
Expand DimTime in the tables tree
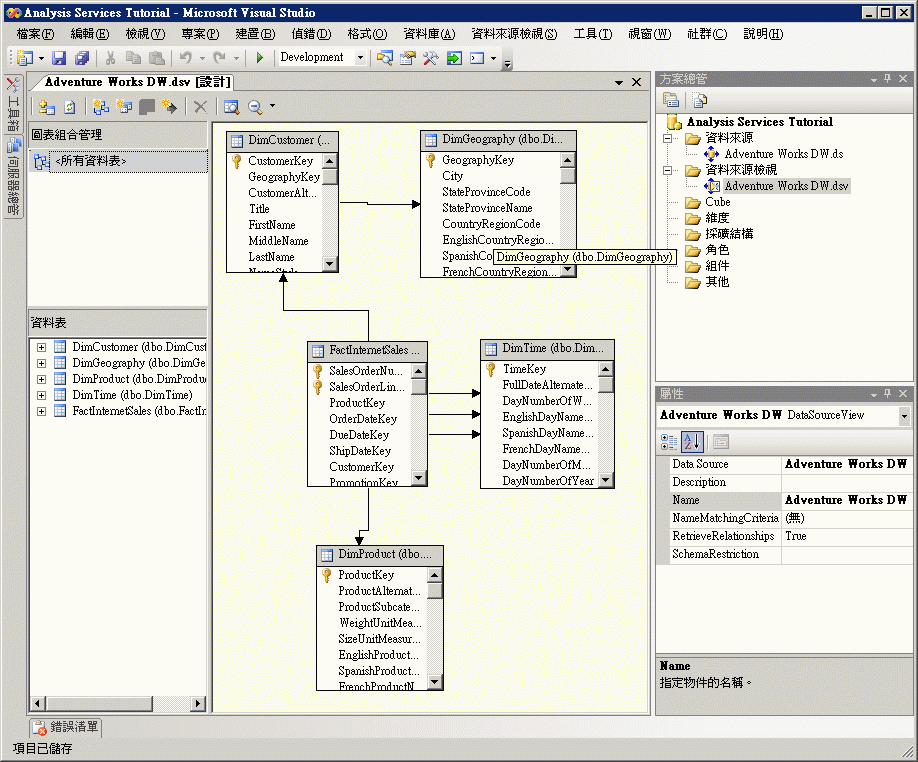42,395
